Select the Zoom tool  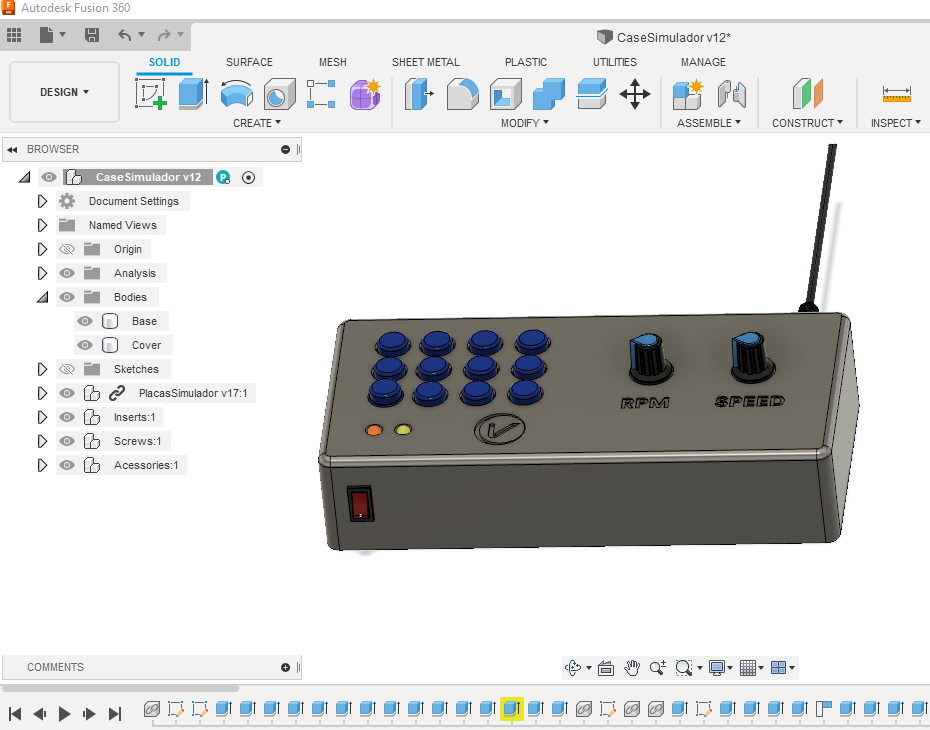point(657,668)
